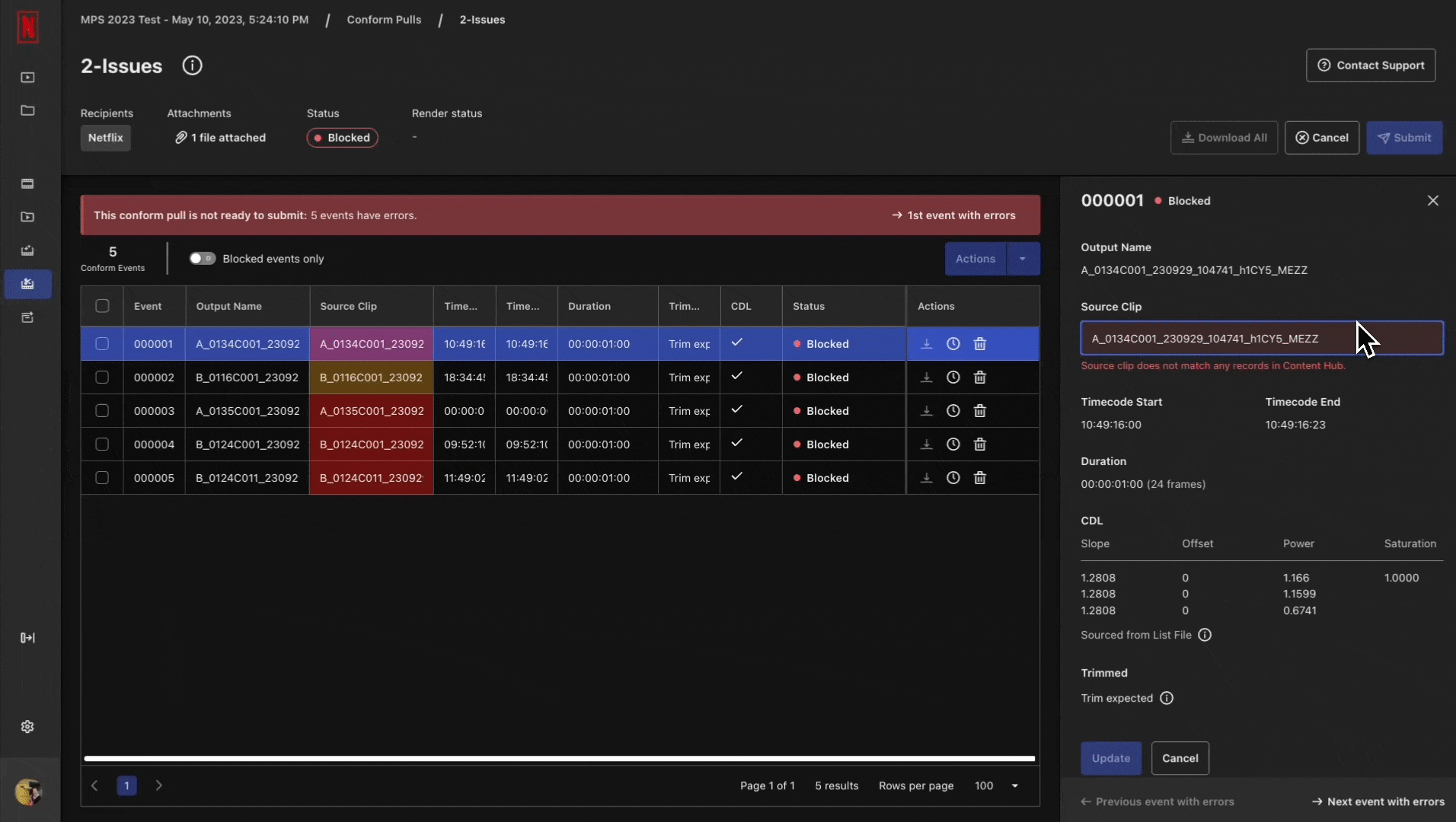Cancel the conform pull in header

pos(1321,138)
